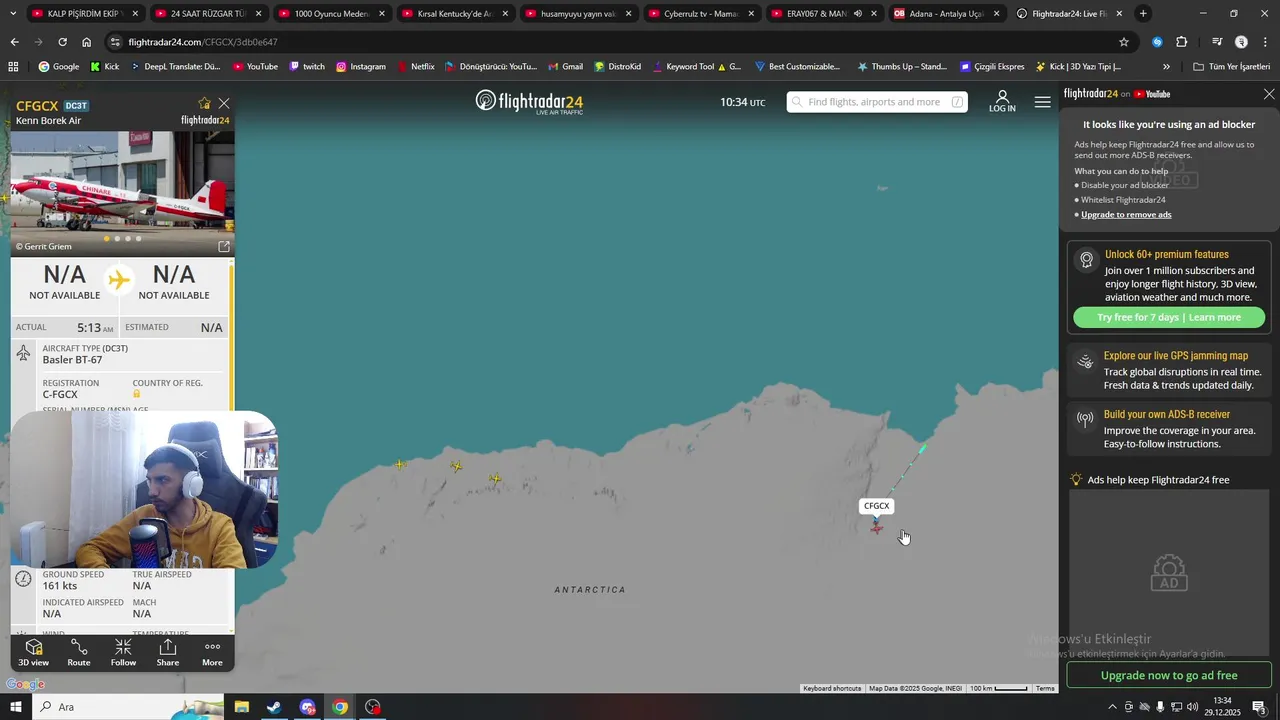The height and width of the screenshot is (720, 1280).
Task: Open the Instagram bookmark
Action: click(360, 66)
